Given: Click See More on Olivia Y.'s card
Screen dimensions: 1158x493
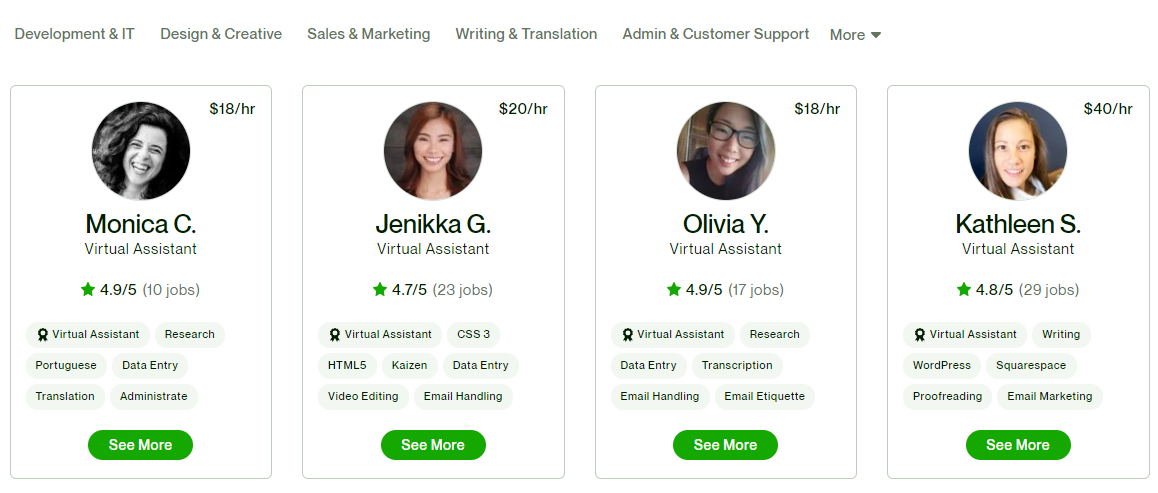Looking at the screenshot, I should 725,445.
